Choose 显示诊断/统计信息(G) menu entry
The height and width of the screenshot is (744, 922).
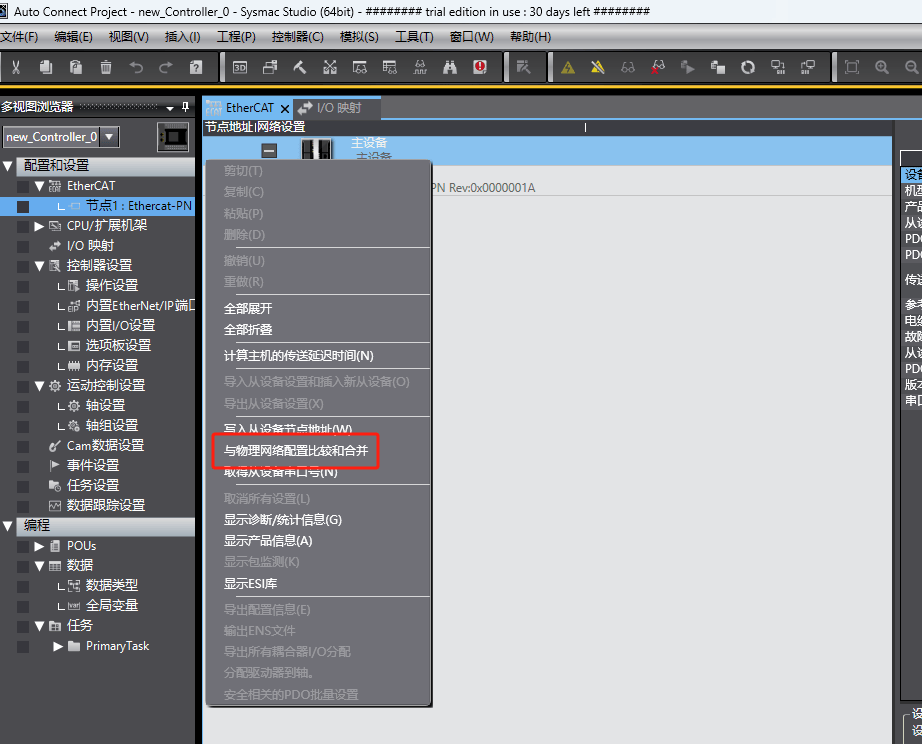pos(283,520)
